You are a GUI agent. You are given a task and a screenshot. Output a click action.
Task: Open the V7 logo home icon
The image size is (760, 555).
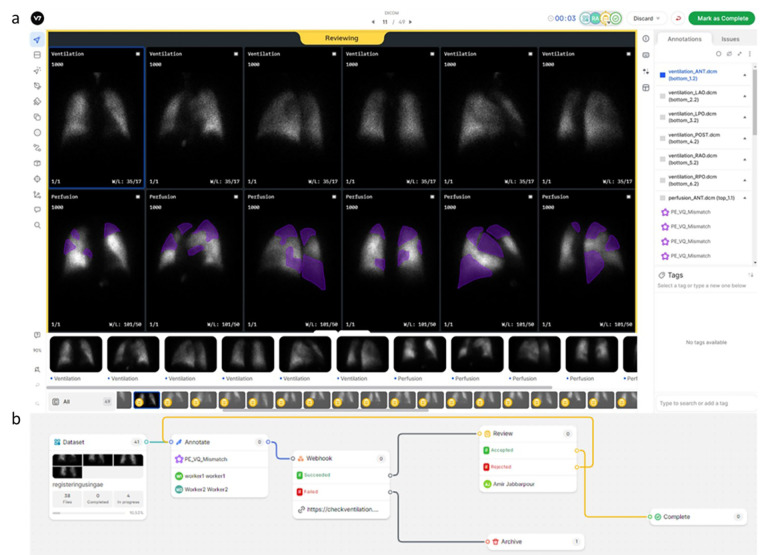point(37,18)
